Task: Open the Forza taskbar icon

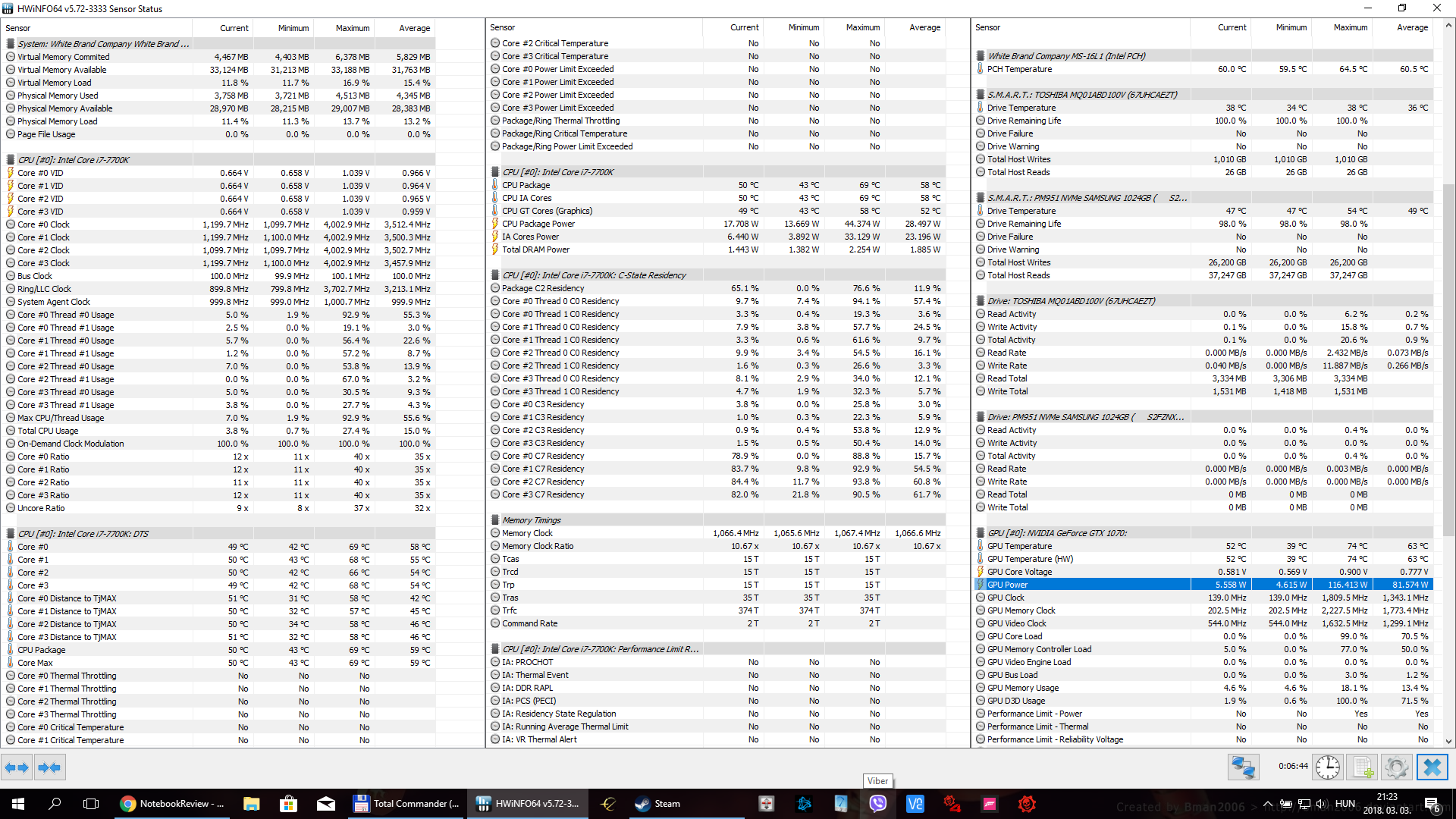Action: point(990,804)
